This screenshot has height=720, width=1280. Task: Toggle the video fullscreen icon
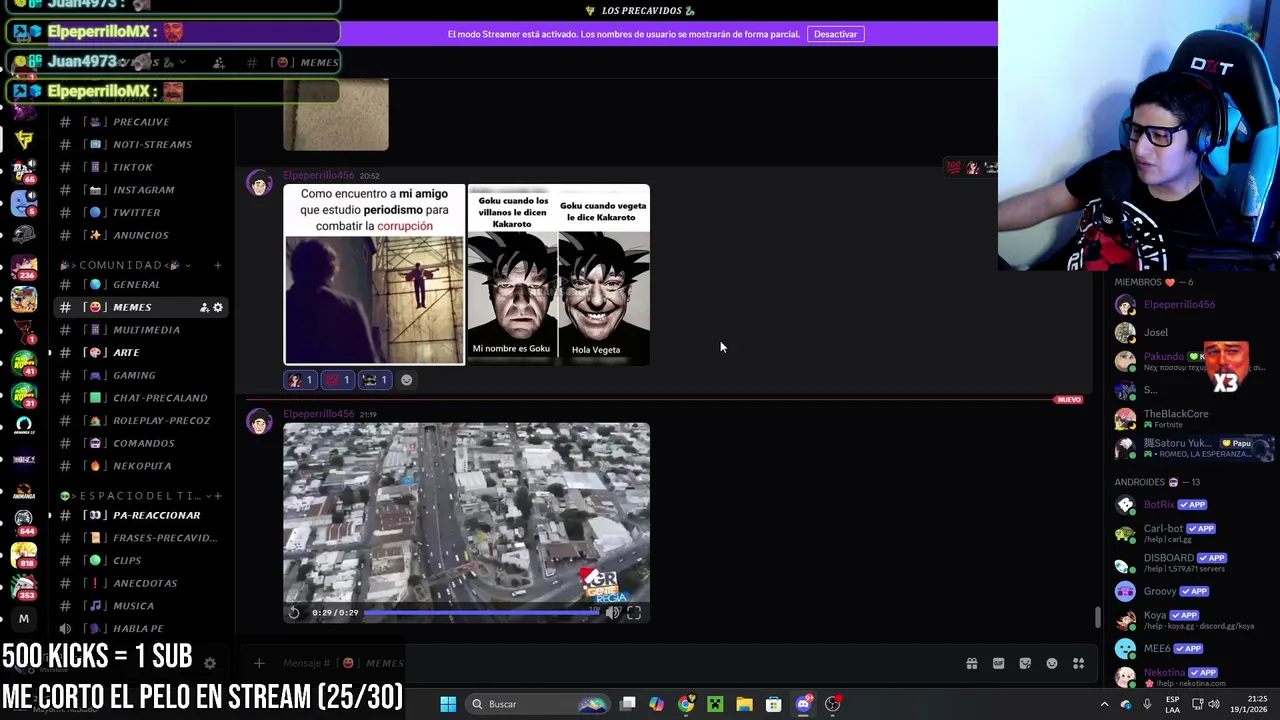[x=634, y=613]
